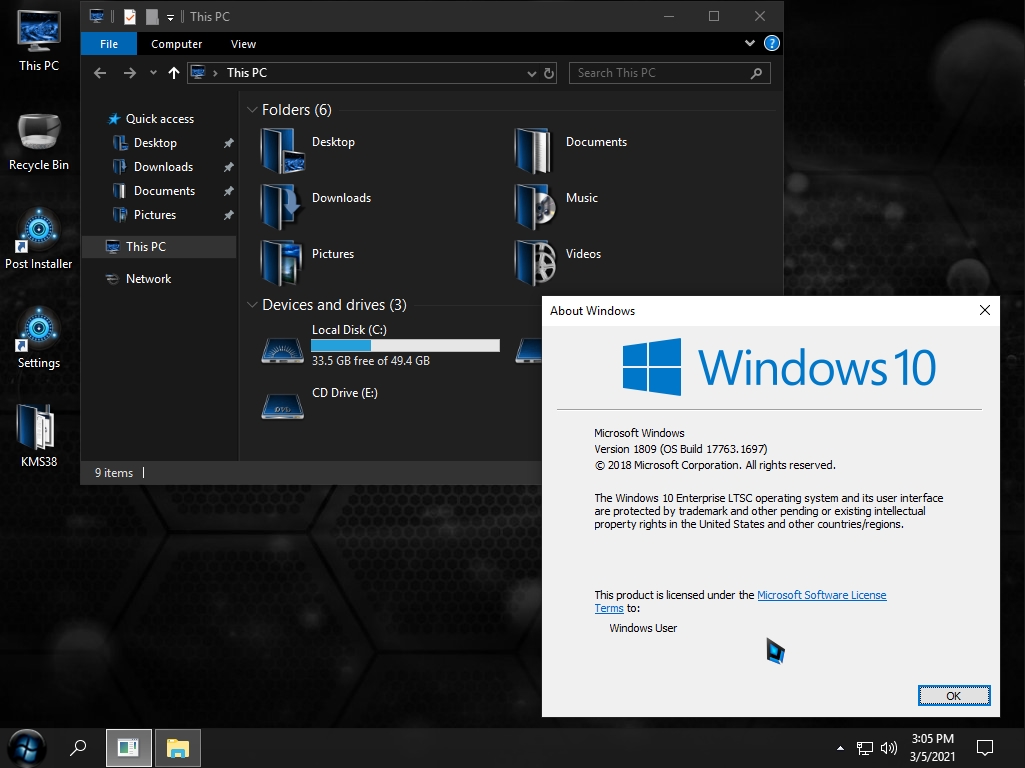Open the Videos folder icon
The height and width of the screenshot is (768, 1025).
click(536, 263)
